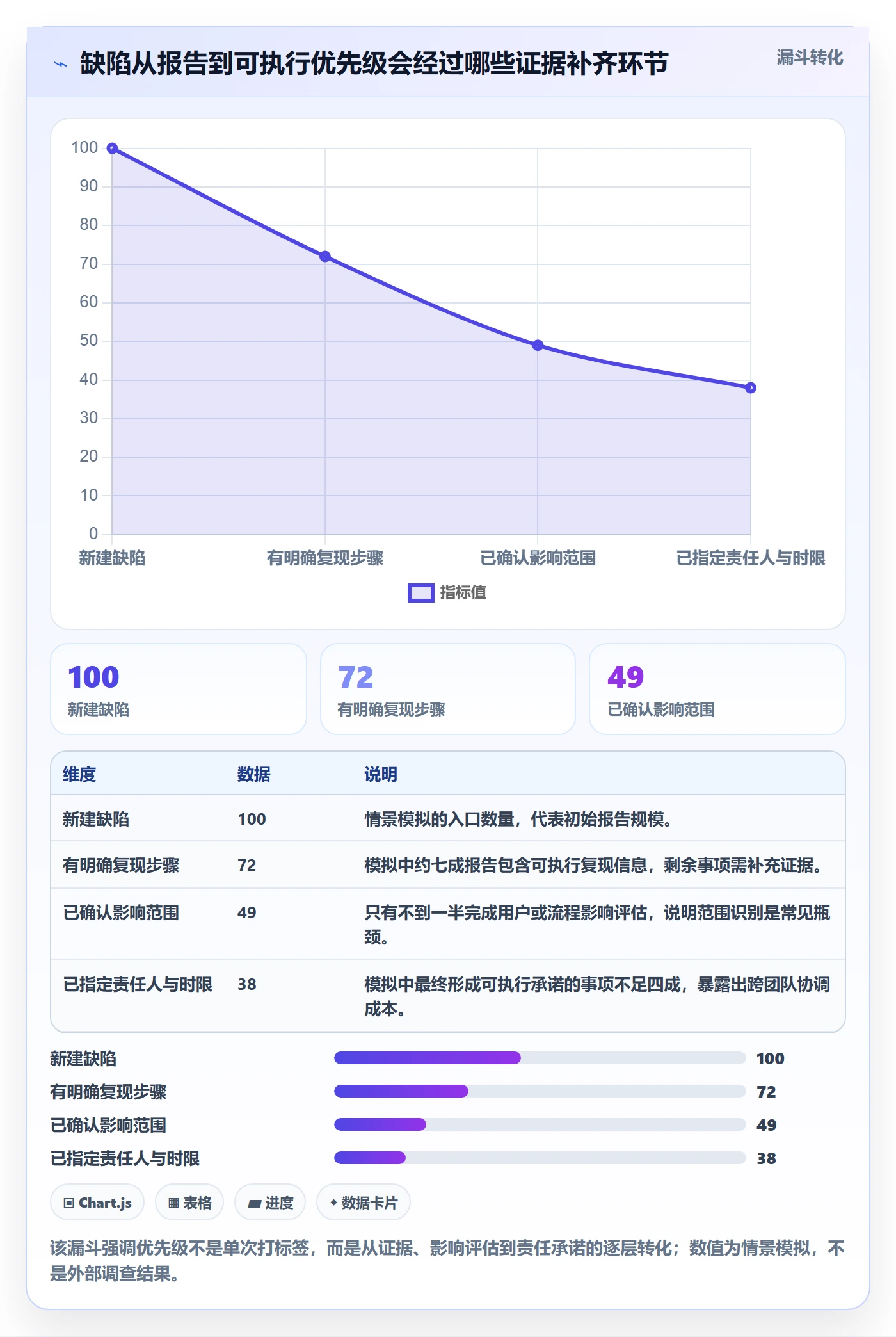The image size is (896, 1337).
Task: Select the chart point above 已确认影响范围
Action: pos(538,345)
